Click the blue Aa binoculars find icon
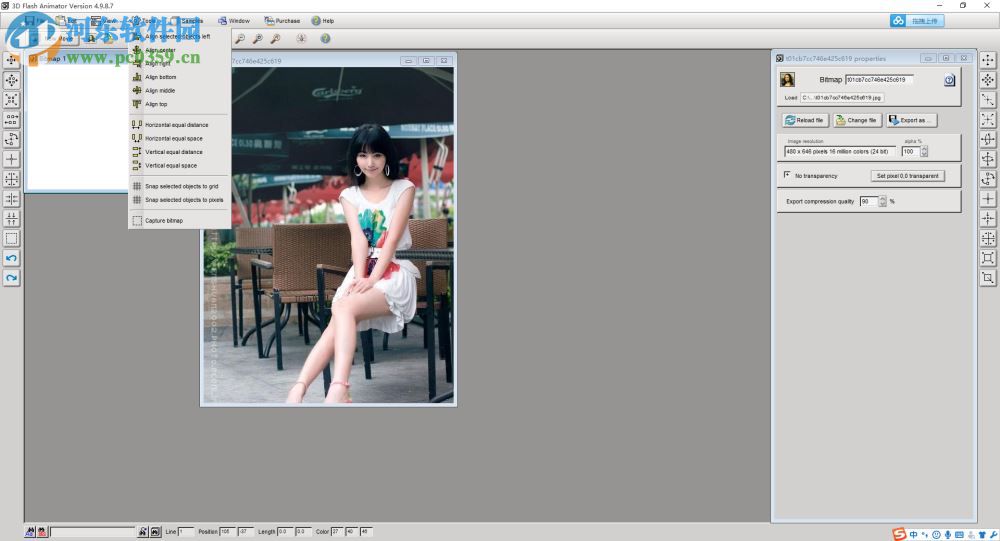The width and height of the screenshot is (1000, 541). (x=30, y=531)
